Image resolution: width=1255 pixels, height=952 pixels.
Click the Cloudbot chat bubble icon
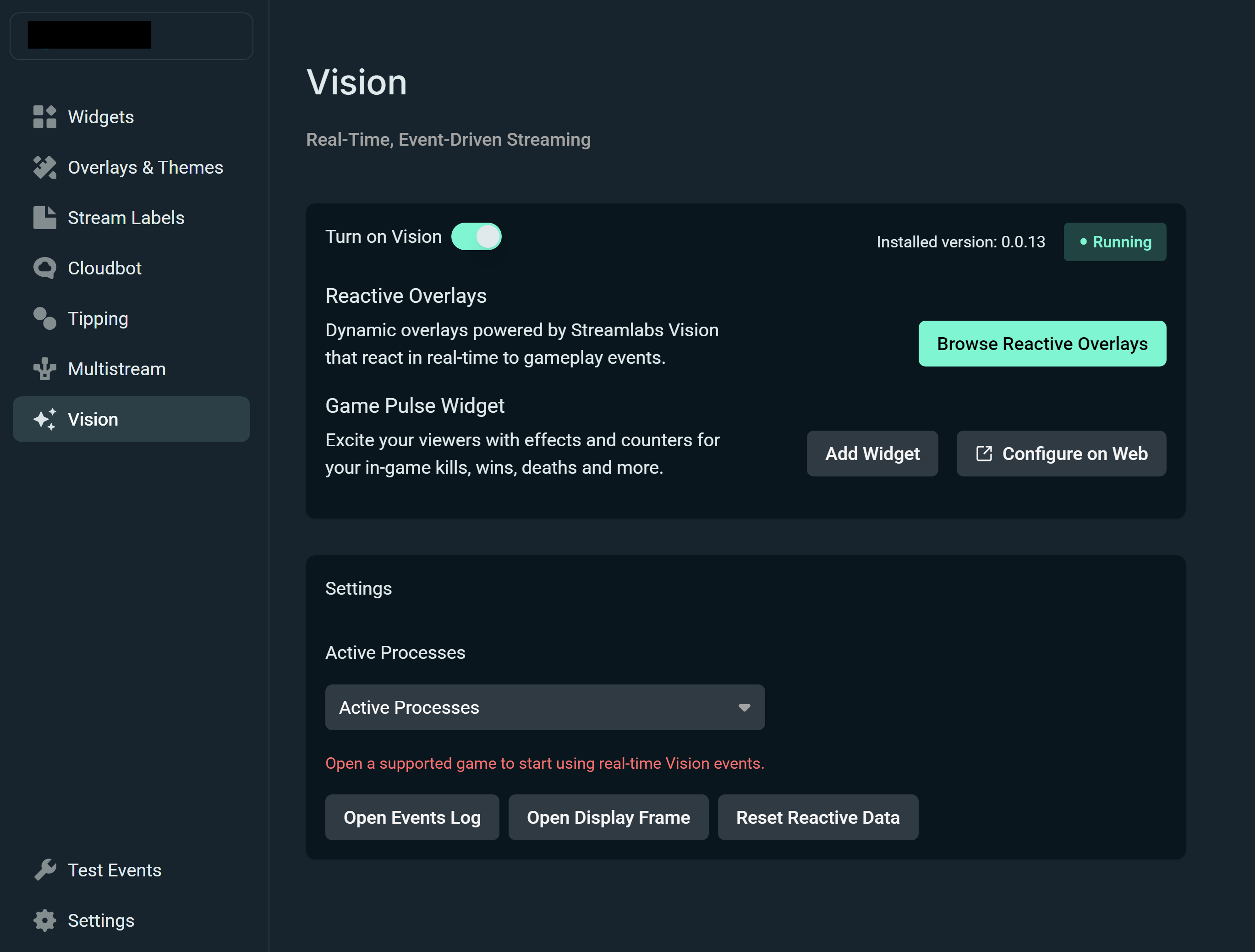click(45, 268)
